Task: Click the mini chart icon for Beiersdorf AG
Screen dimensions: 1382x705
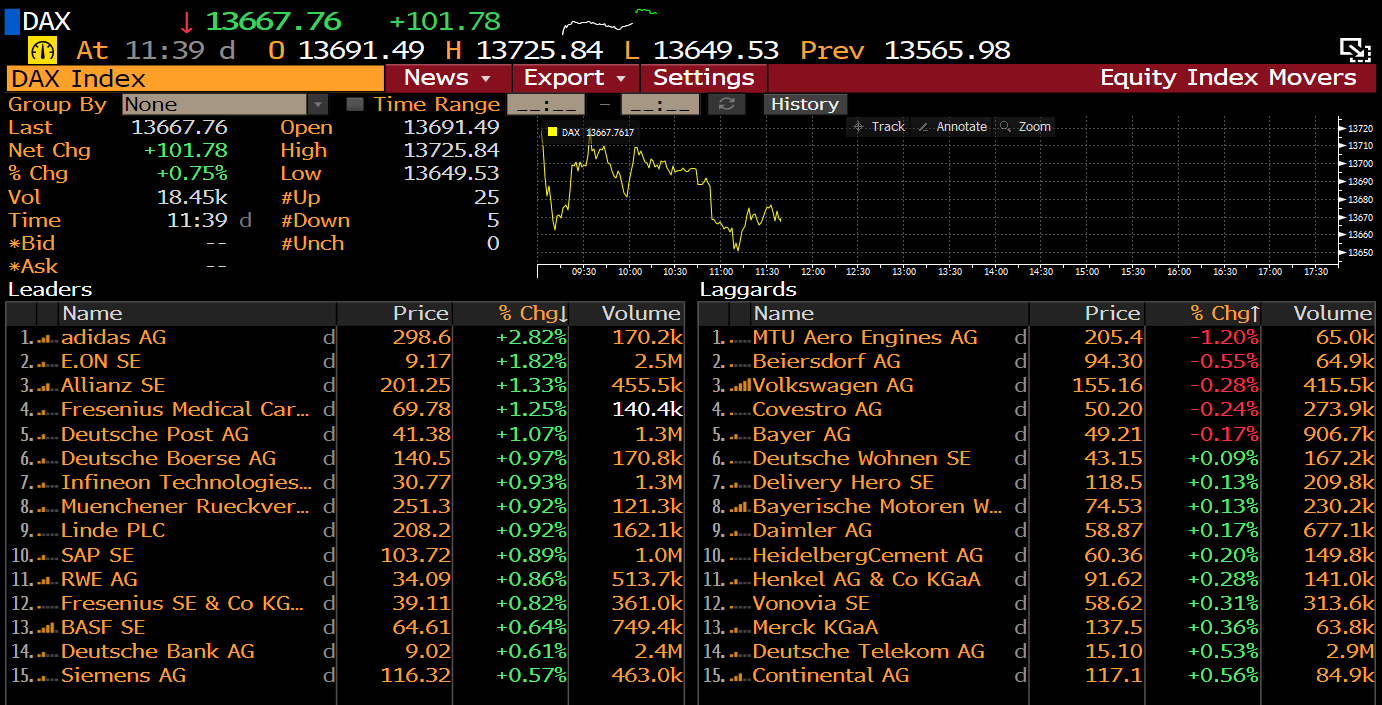Action: pyautogui.click(x=740, y=363)
